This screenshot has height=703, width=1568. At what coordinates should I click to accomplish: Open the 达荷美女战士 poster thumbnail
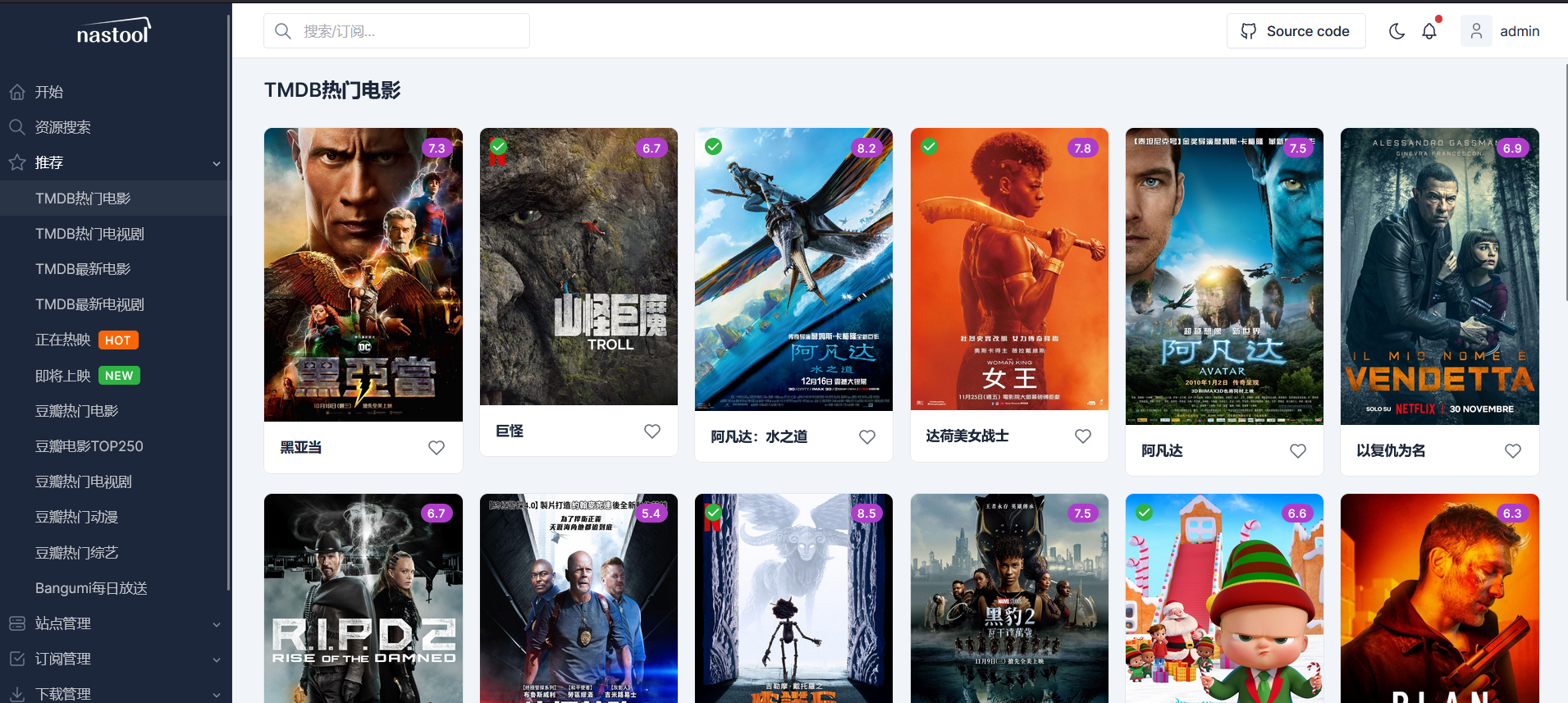pyautogui.click(x=1009, y=269)
